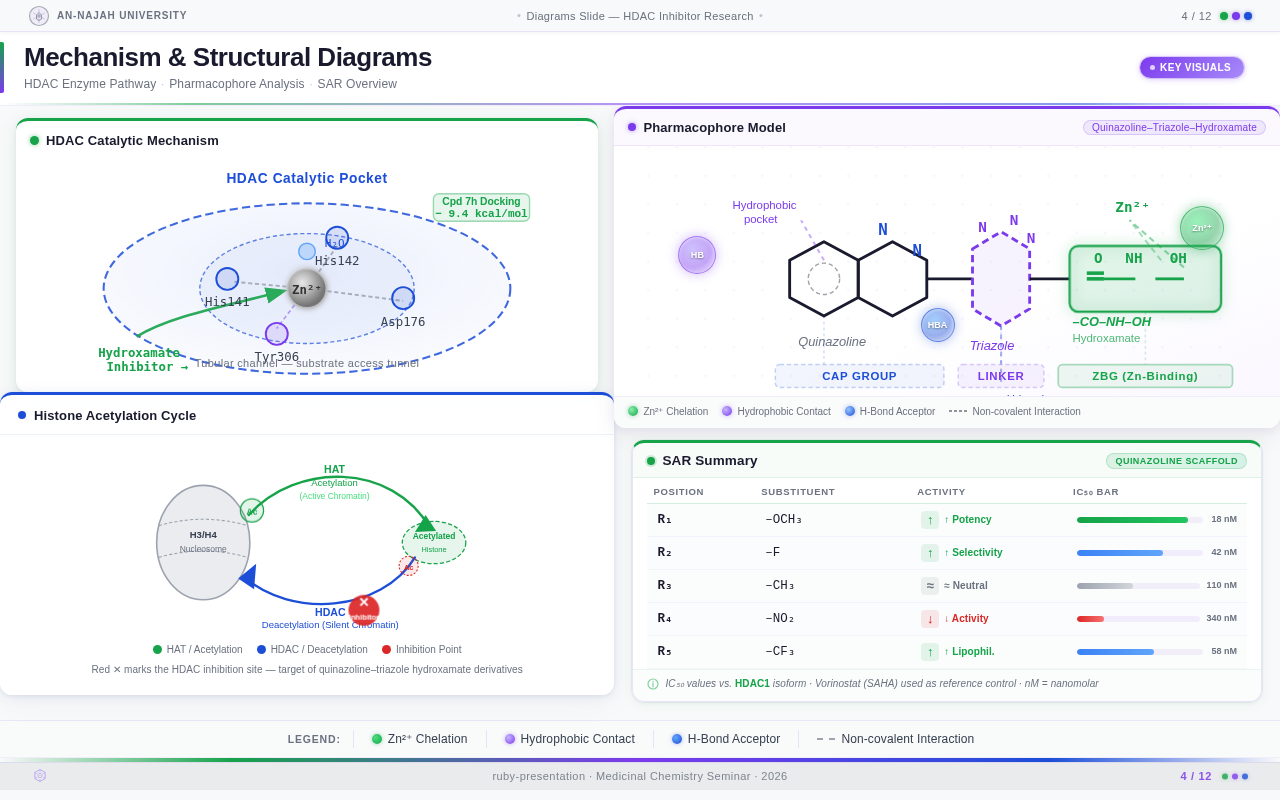
Task: Select the "SAR Overview" item under the heading
Action: coord(357,84)
